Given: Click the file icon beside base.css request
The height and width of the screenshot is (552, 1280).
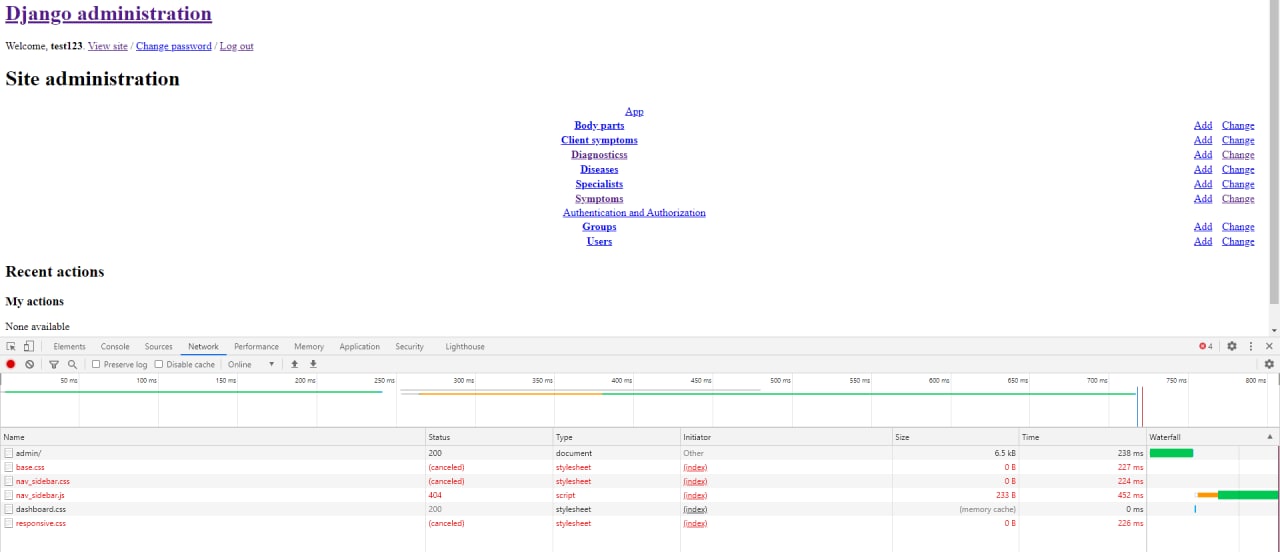Looking at the screenshot, I should click(9, 467).
